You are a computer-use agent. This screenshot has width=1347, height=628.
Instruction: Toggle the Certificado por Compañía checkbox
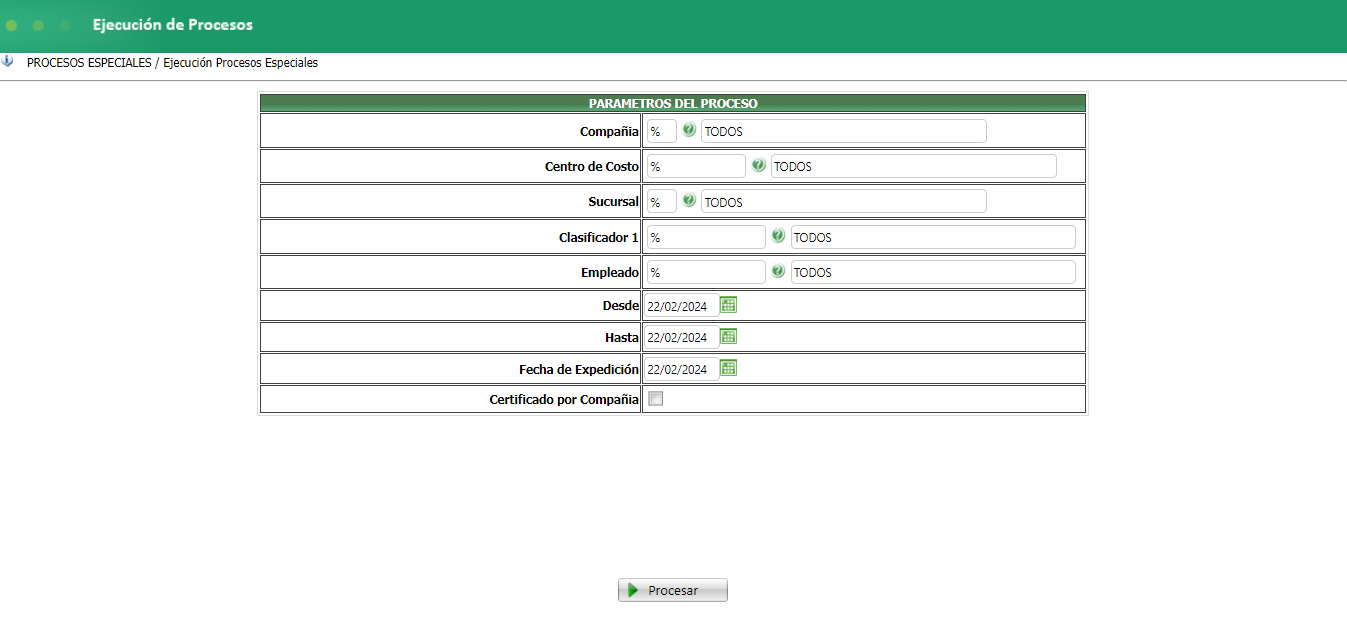[x=656, y=399]
